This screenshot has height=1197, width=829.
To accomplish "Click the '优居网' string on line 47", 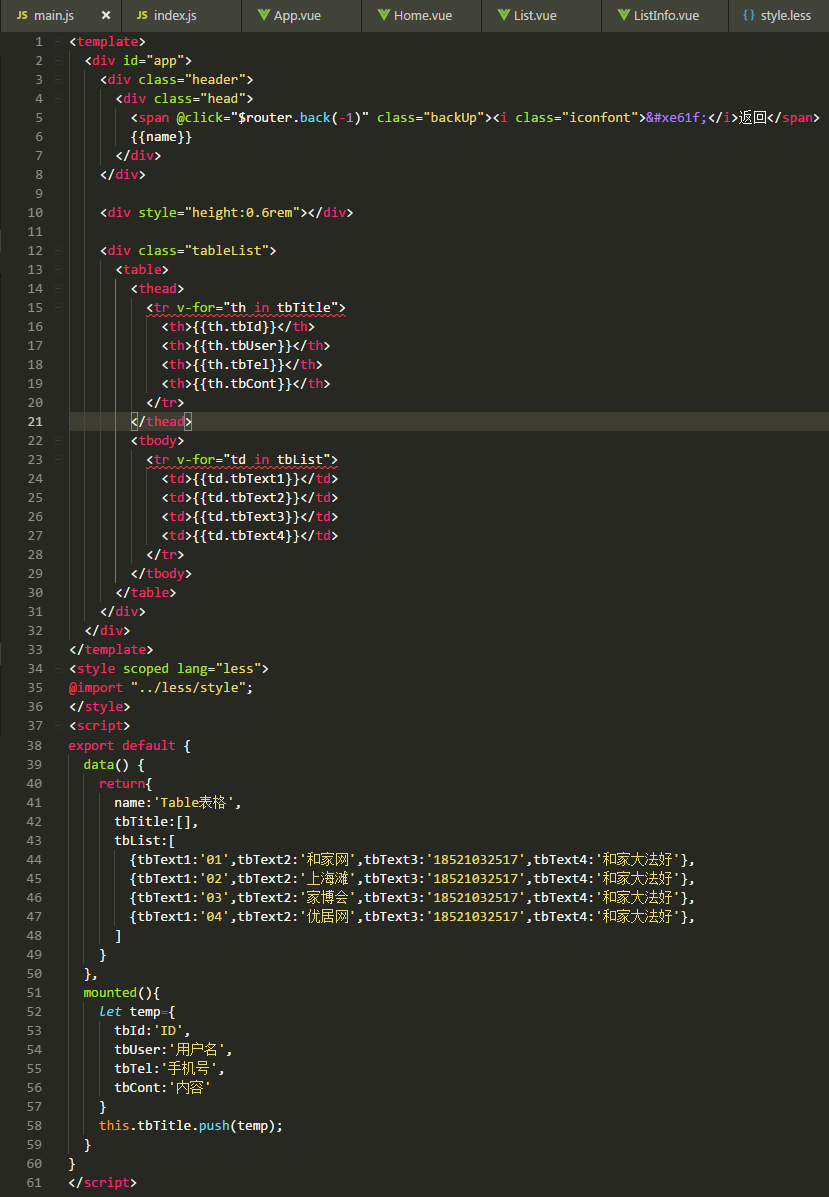I will [x=328, y=917].
